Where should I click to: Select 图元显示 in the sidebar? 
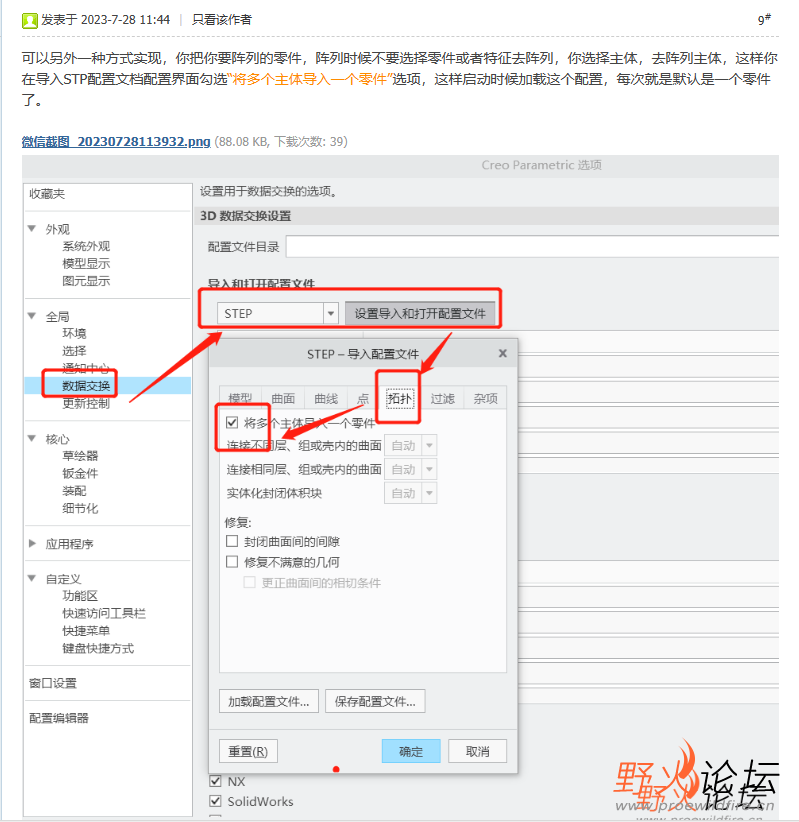pos(86,281)
